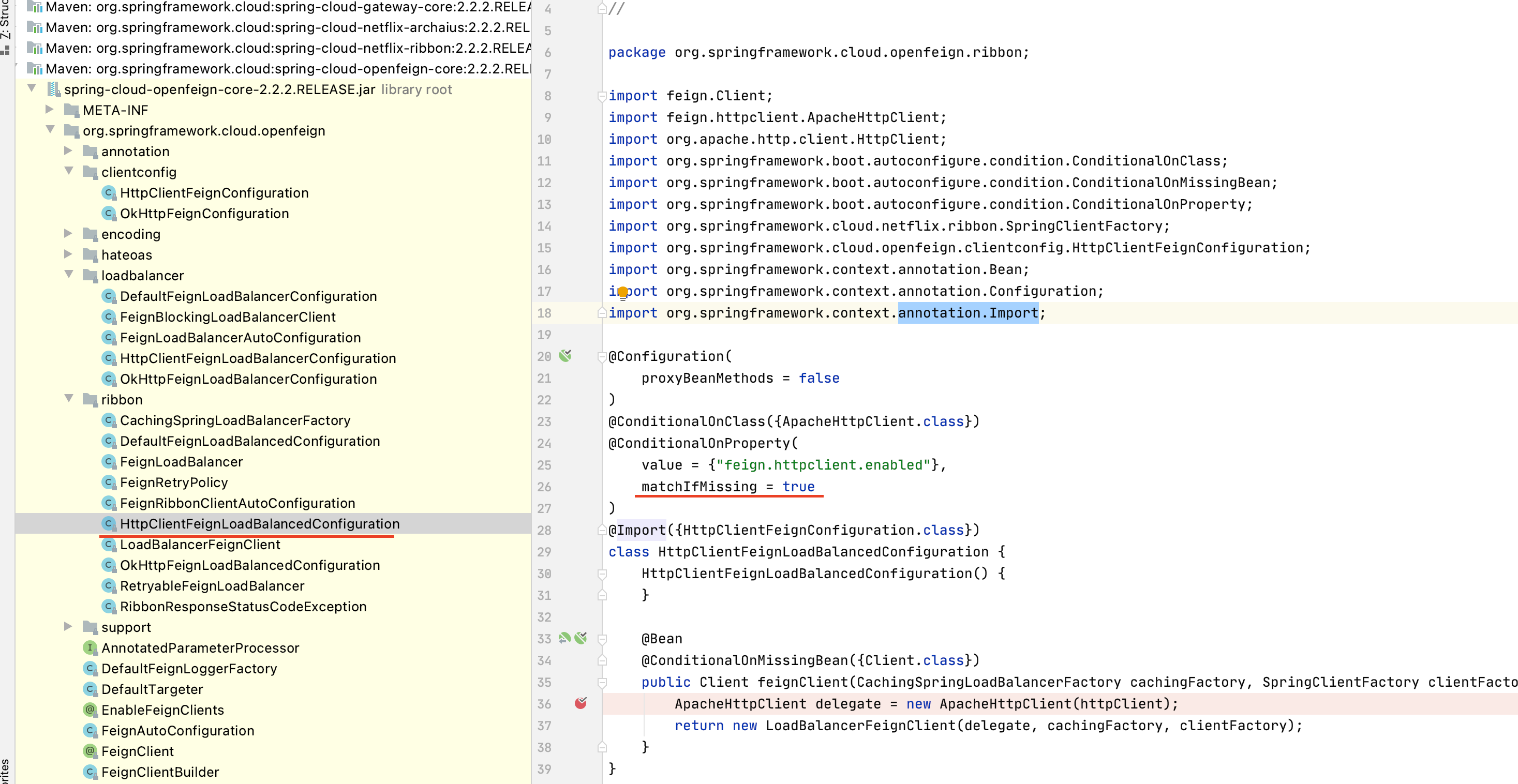Click the jar icon of spring-cloud-openfeign-core library root
This screenshot has width=1518, height=784.
[54, 89]
